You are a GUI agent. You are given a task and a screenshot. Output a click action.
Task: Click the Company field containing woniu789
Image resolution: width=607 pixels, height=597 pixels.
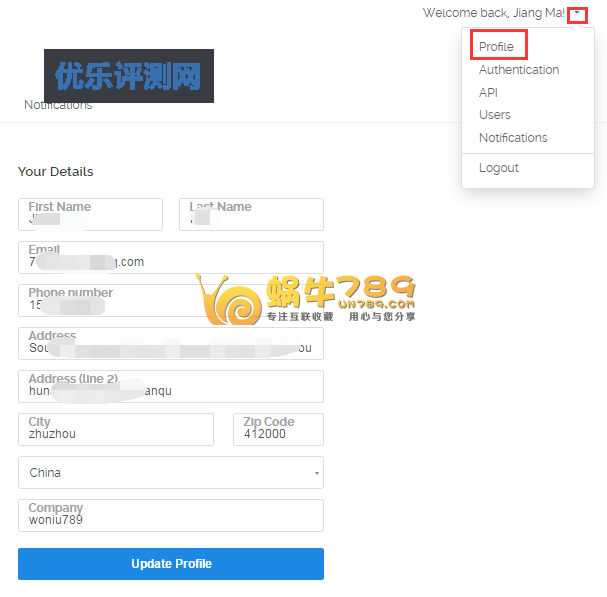pyautogui.click(x=171, y=515)
